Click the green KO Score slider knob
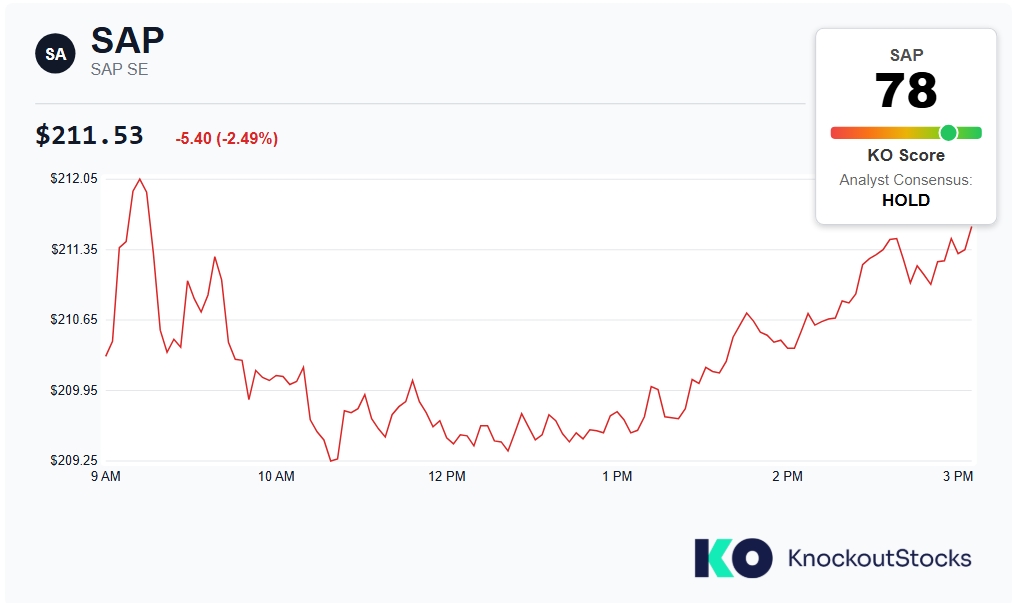1015x603 pixels. [x=948, y=133]
